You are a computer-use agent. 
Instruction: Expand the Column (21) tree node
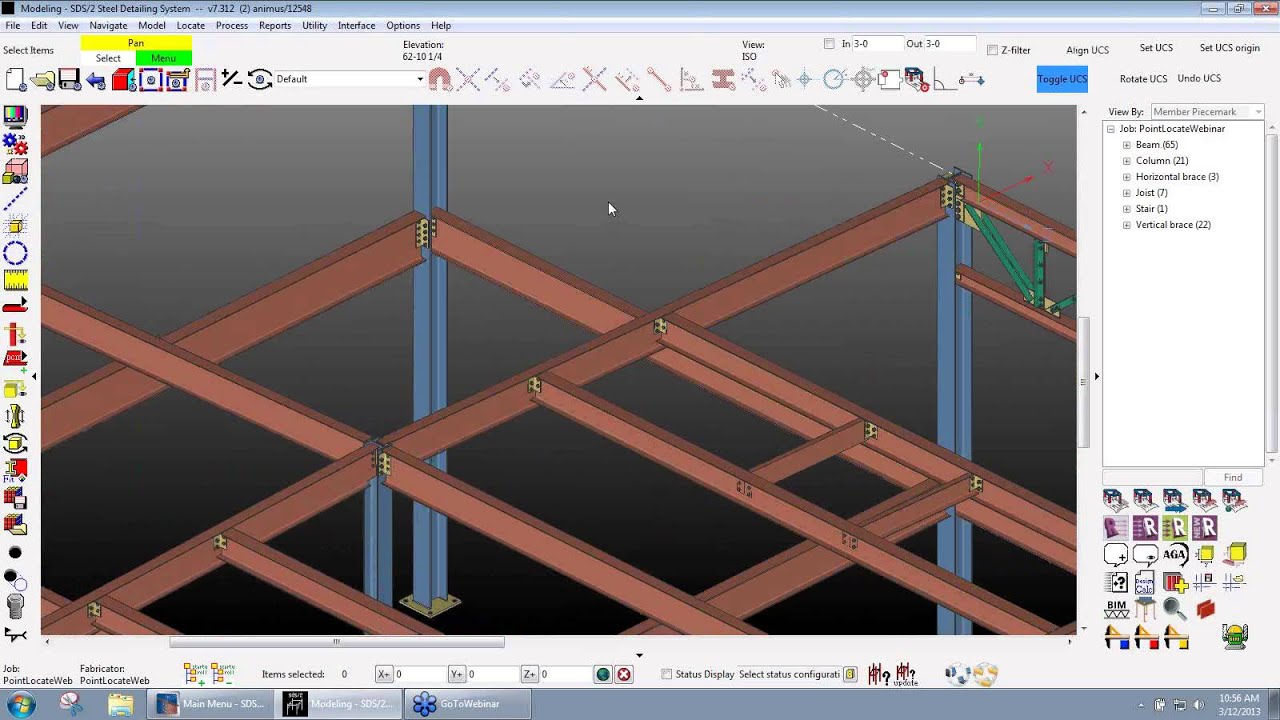click(x=1127, y=161)
